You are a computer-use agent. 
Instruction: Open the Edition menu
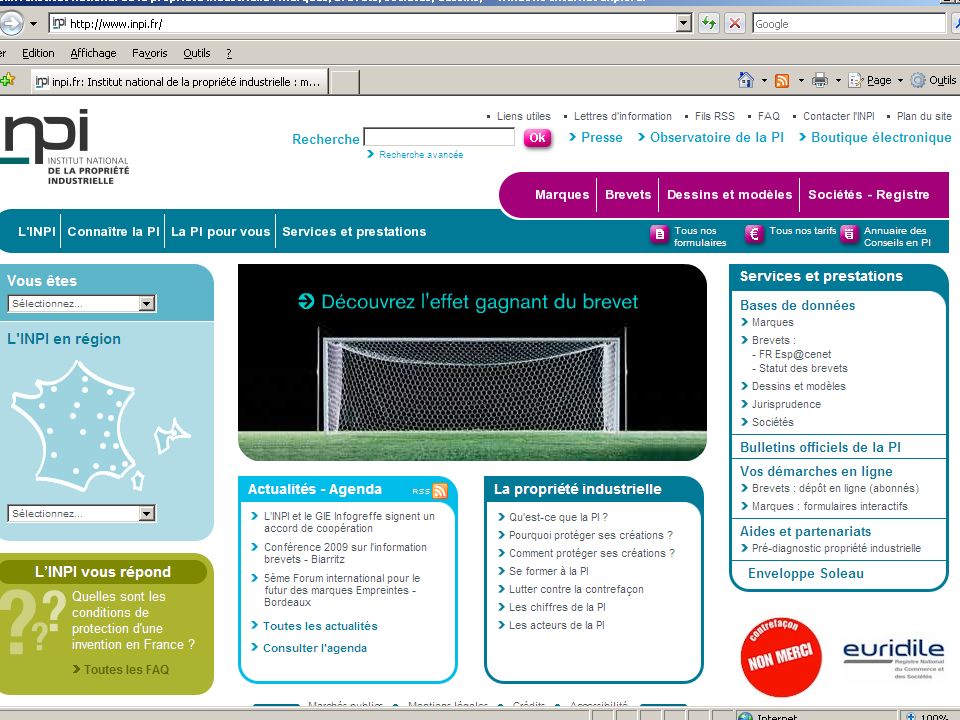[38, 53]
